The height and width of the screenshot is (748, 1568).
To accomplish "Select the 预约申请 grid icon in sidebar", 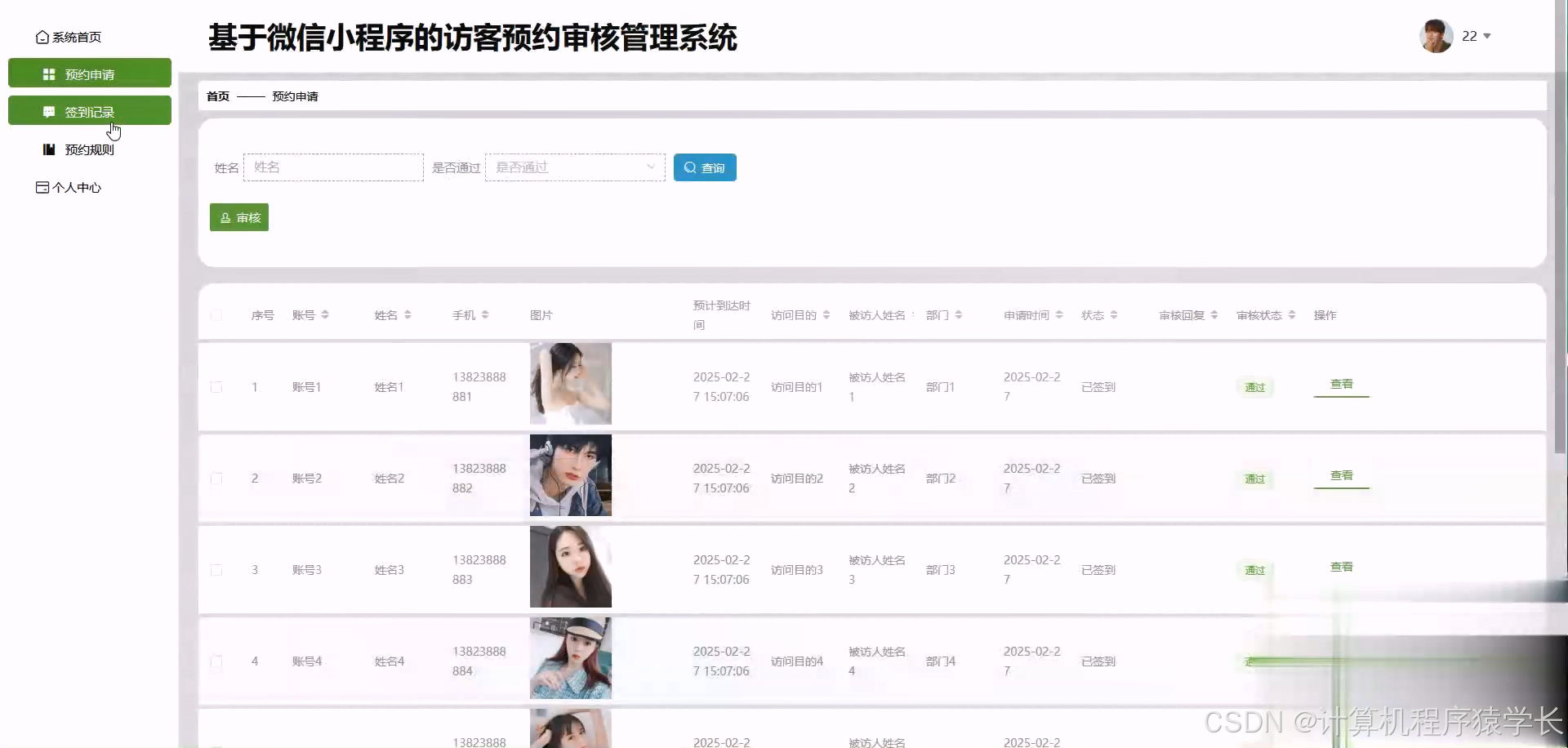I will click(x=48, y=73).
